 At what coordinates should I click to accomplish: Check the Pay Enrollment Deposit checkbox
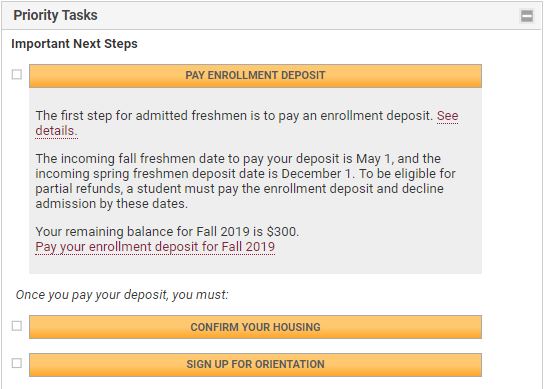tap(17, 74)
